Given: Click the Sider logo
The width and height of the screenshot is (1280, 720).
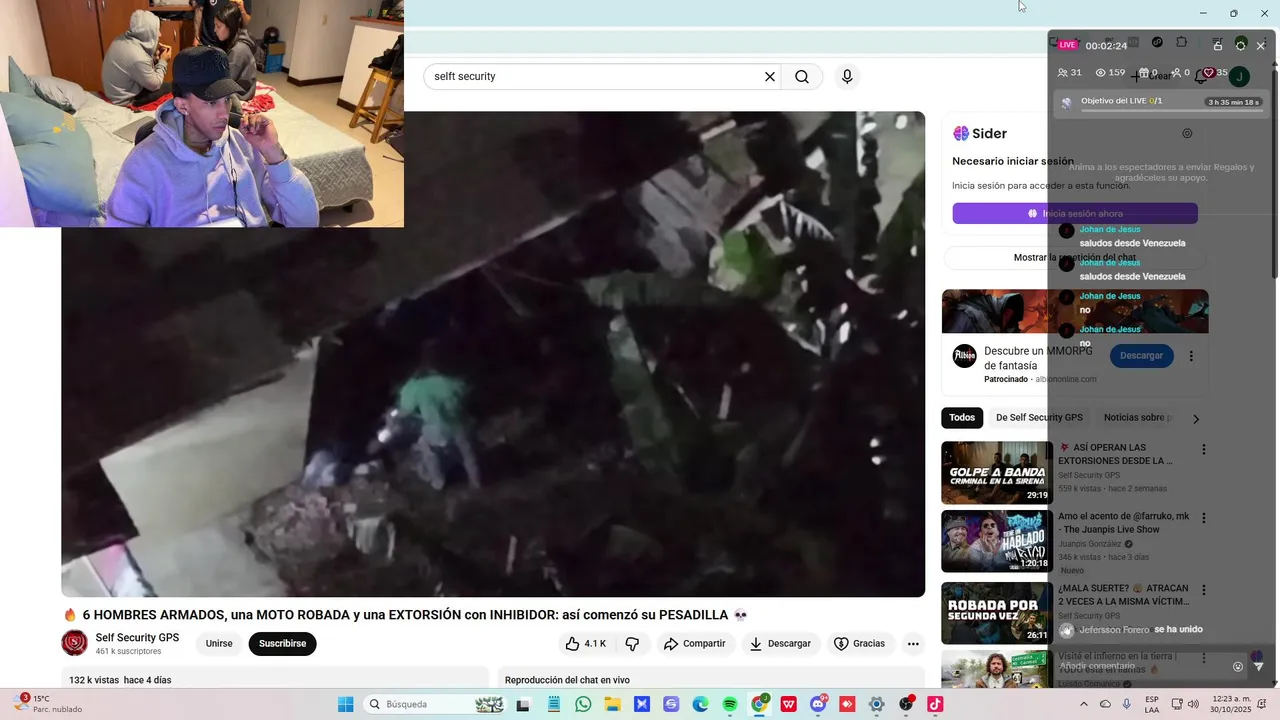Looking at the screenshot, I should pos(980,134).
